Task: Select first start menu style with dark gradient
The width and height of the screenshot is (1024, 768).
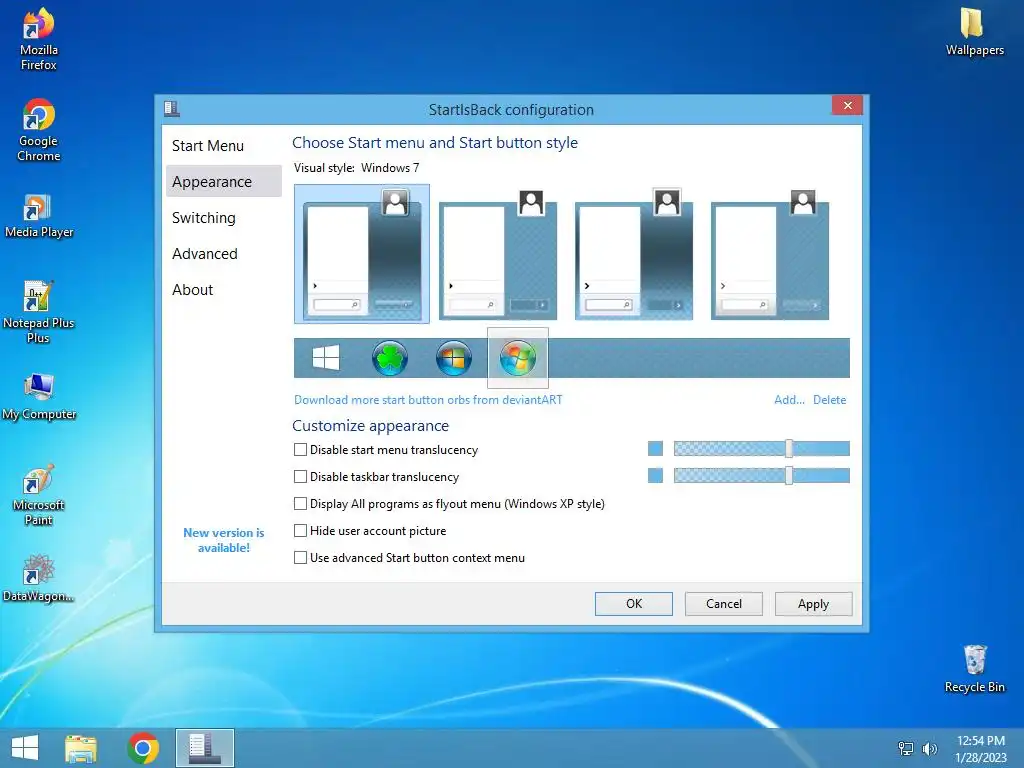Action: click(362, 253)
